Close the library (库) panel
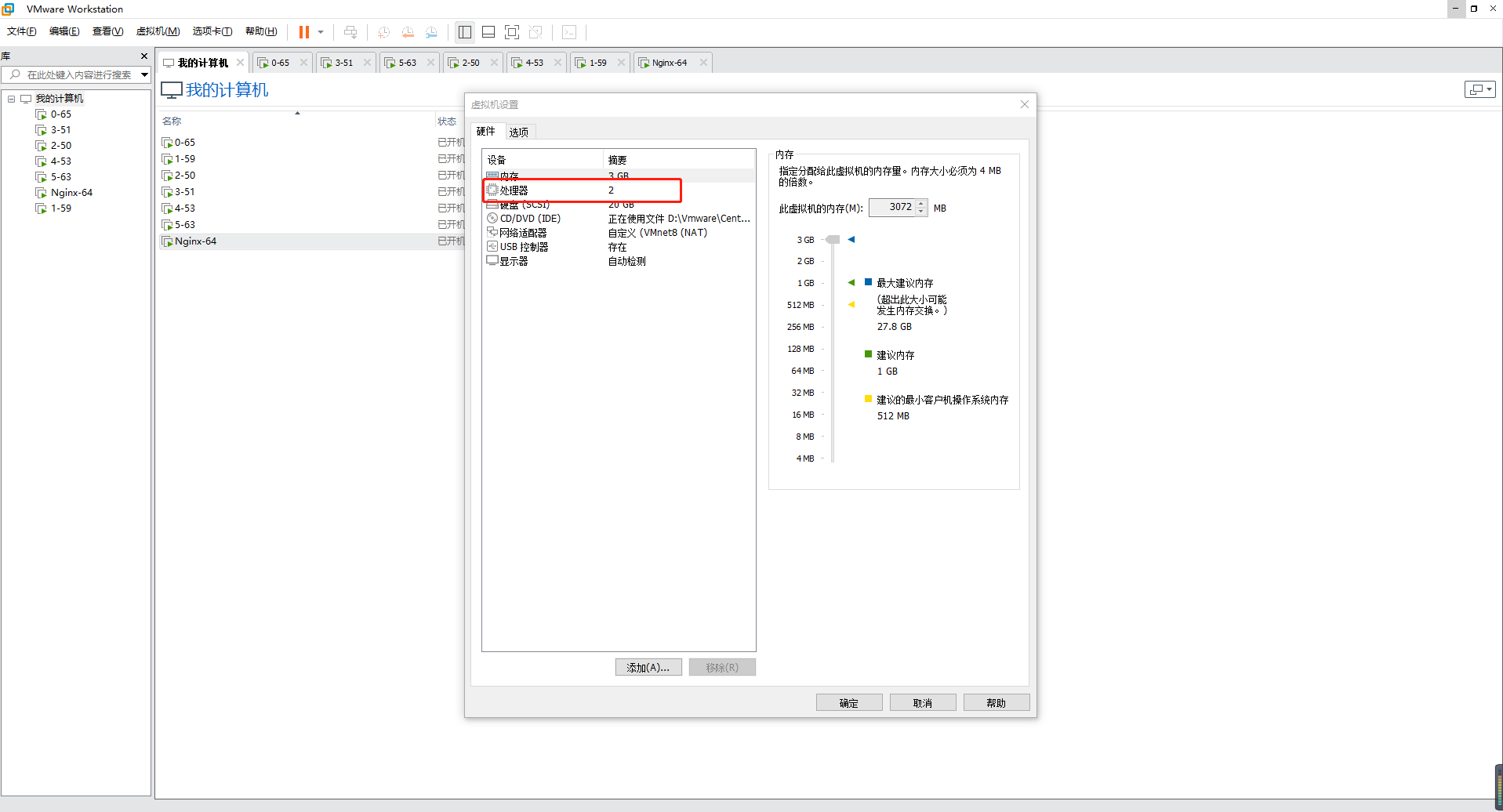The image size is (1503, 812). (x=144, y=56)
